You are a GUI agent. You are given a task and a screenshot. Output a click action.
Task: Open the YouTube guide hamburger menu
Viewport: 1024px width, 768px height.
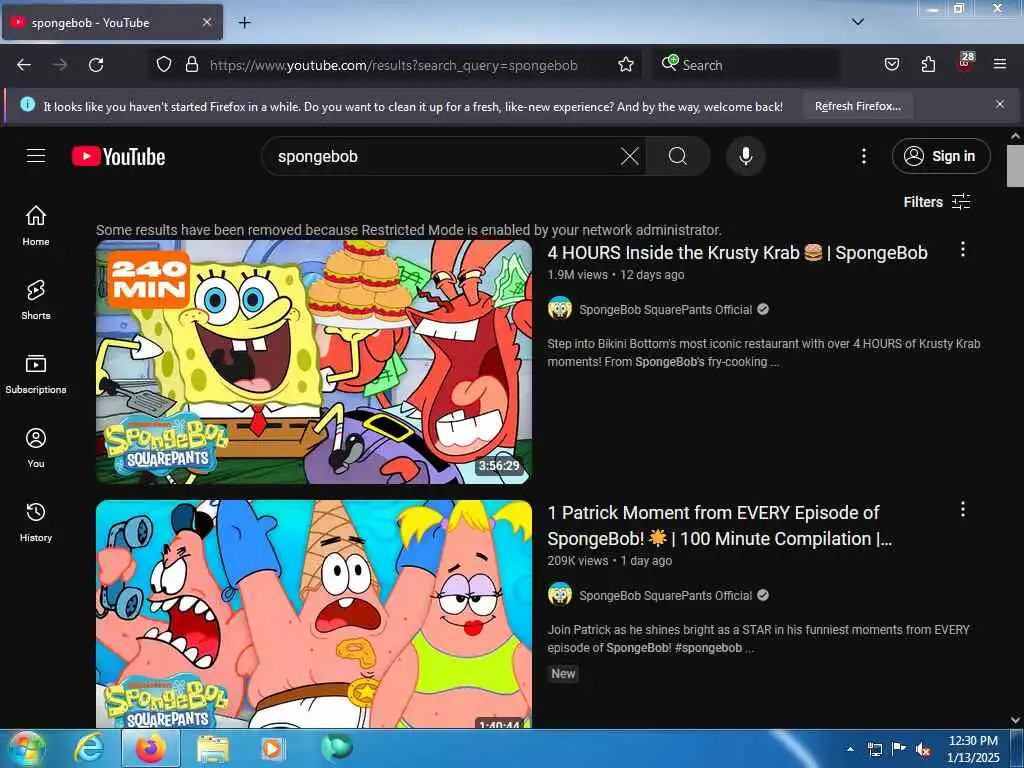click(36, 155)
